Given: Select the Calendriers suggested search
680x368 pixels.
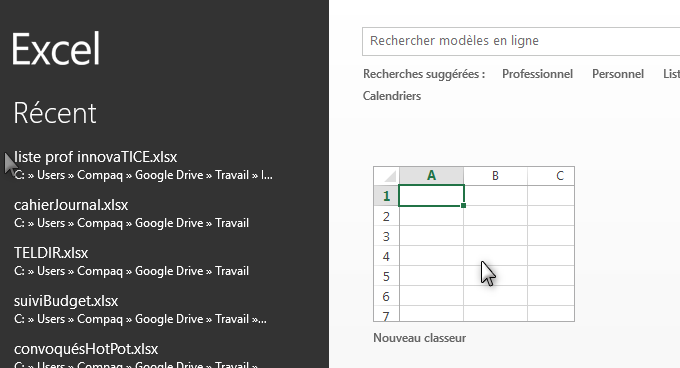Looking at the screenshot, I should point(392,96).
